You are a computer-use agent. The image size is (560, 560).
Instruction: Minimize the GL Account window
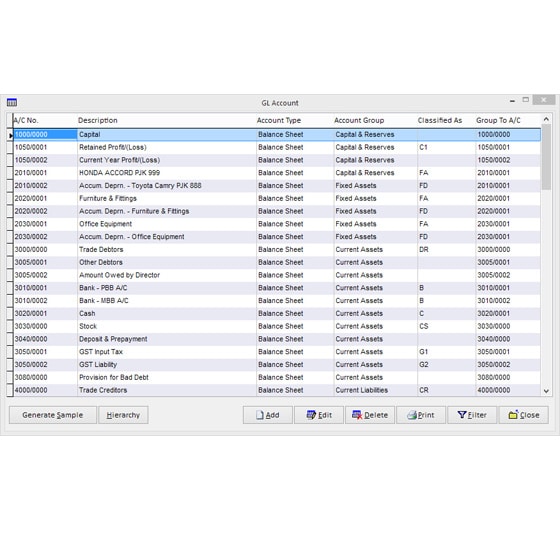point(512,101)
